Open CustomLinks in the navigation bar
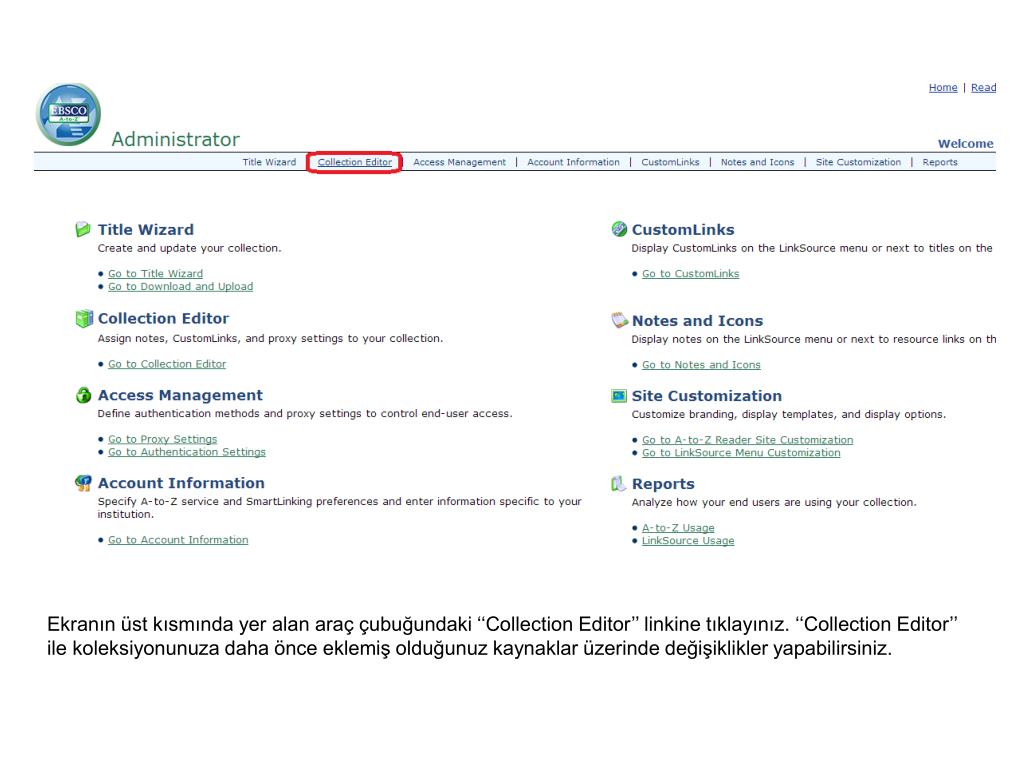 click(x=670, y=162)
